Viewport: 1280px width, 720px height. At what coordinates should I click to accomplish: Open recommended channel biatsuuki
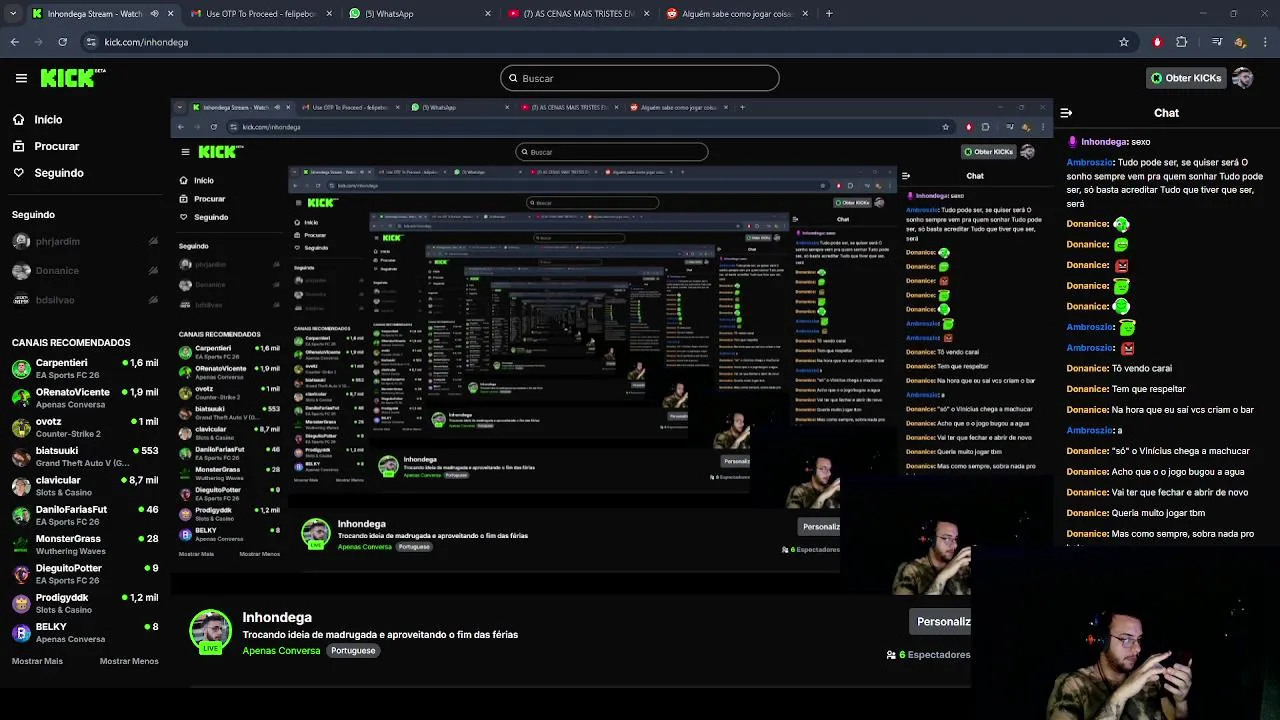point(85,457)
